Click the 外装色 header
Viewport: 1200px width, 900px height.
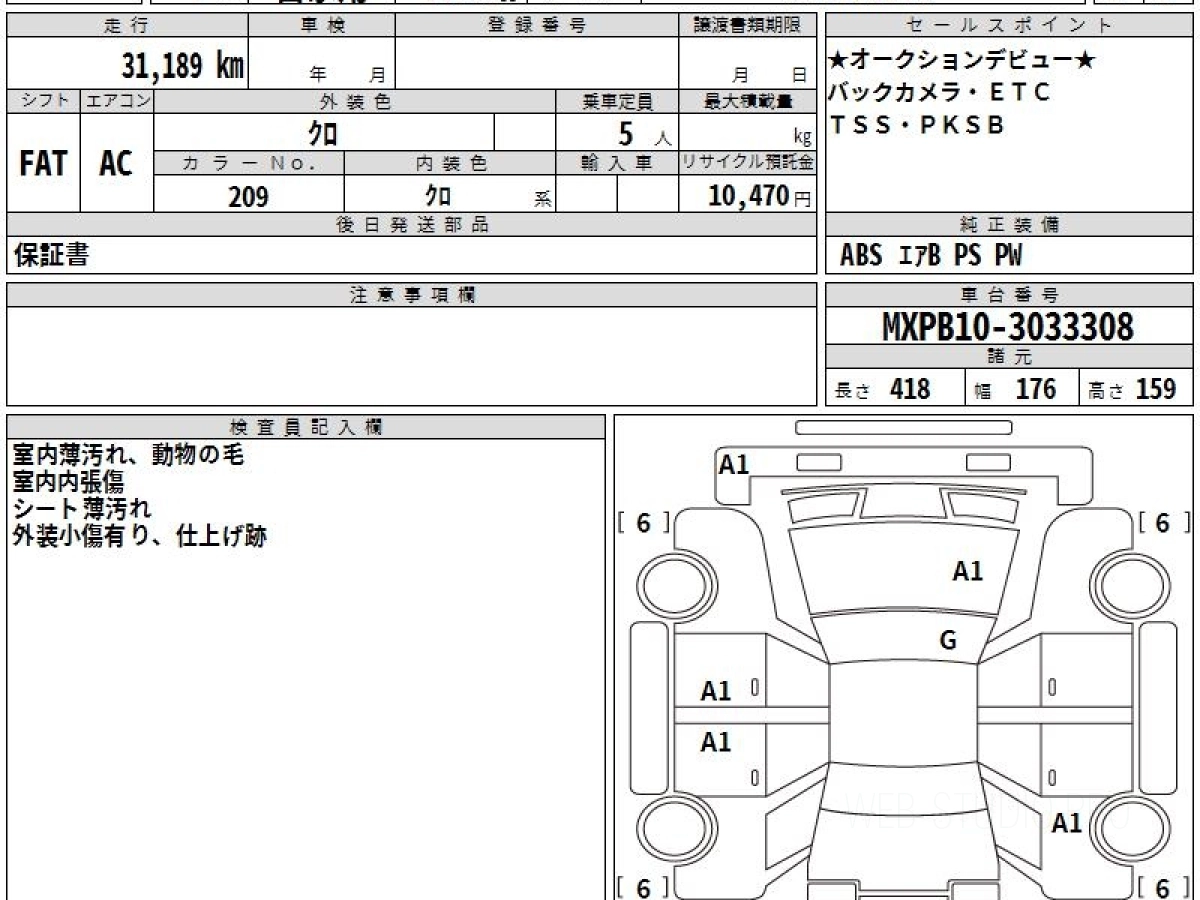pyautogui.click(x=355, y=101)
